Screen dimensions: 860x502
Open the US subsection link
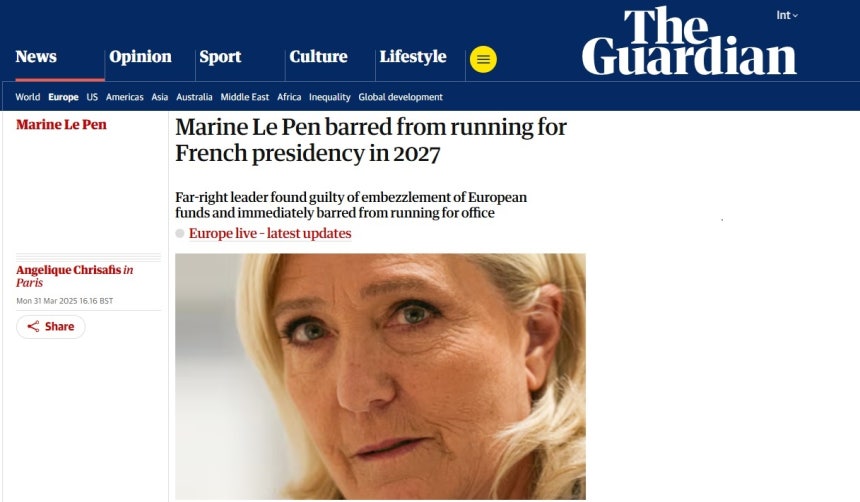[92, 97]
